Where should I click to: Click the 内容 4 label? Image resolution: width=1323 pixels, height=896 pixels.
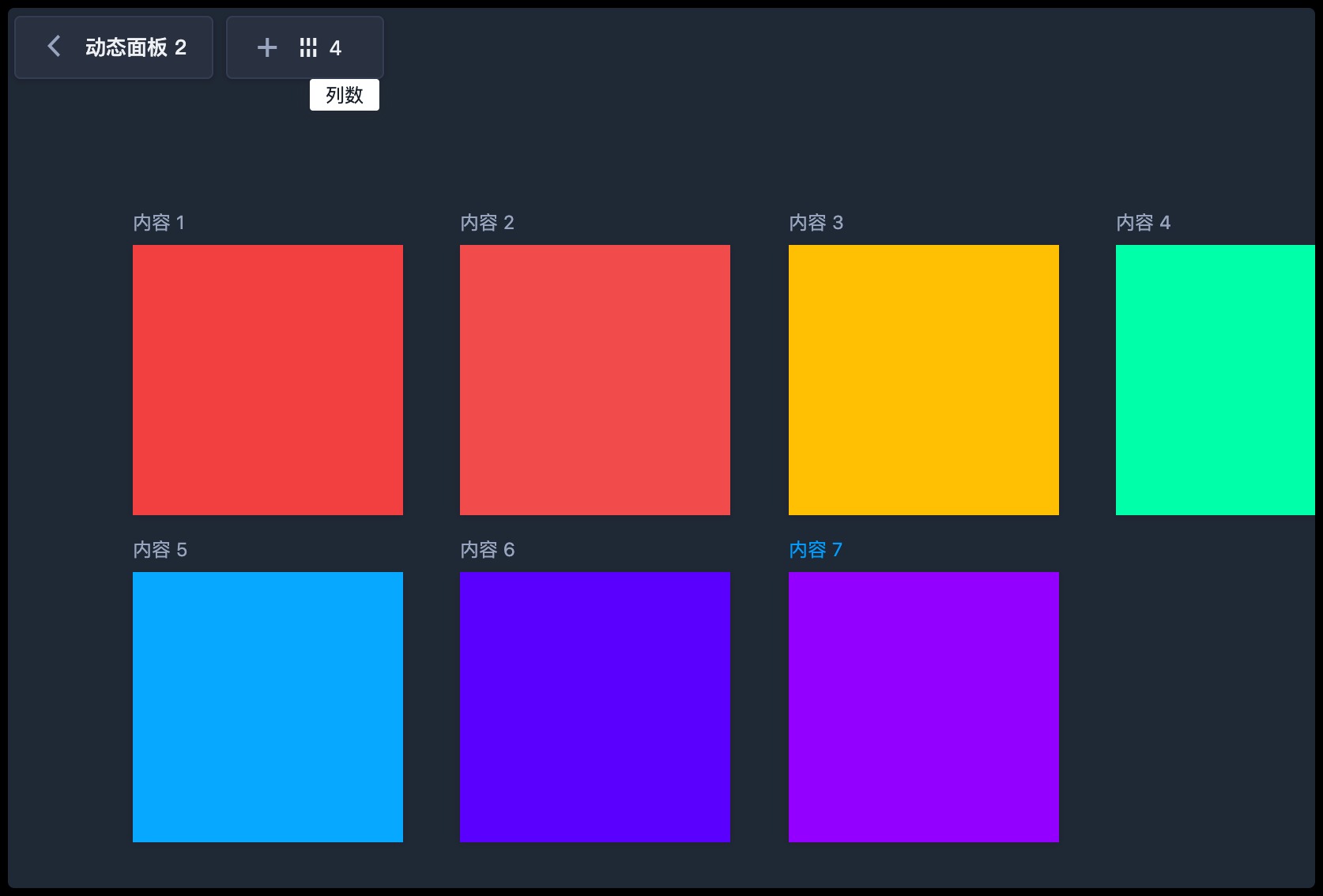coord(1143,223)
